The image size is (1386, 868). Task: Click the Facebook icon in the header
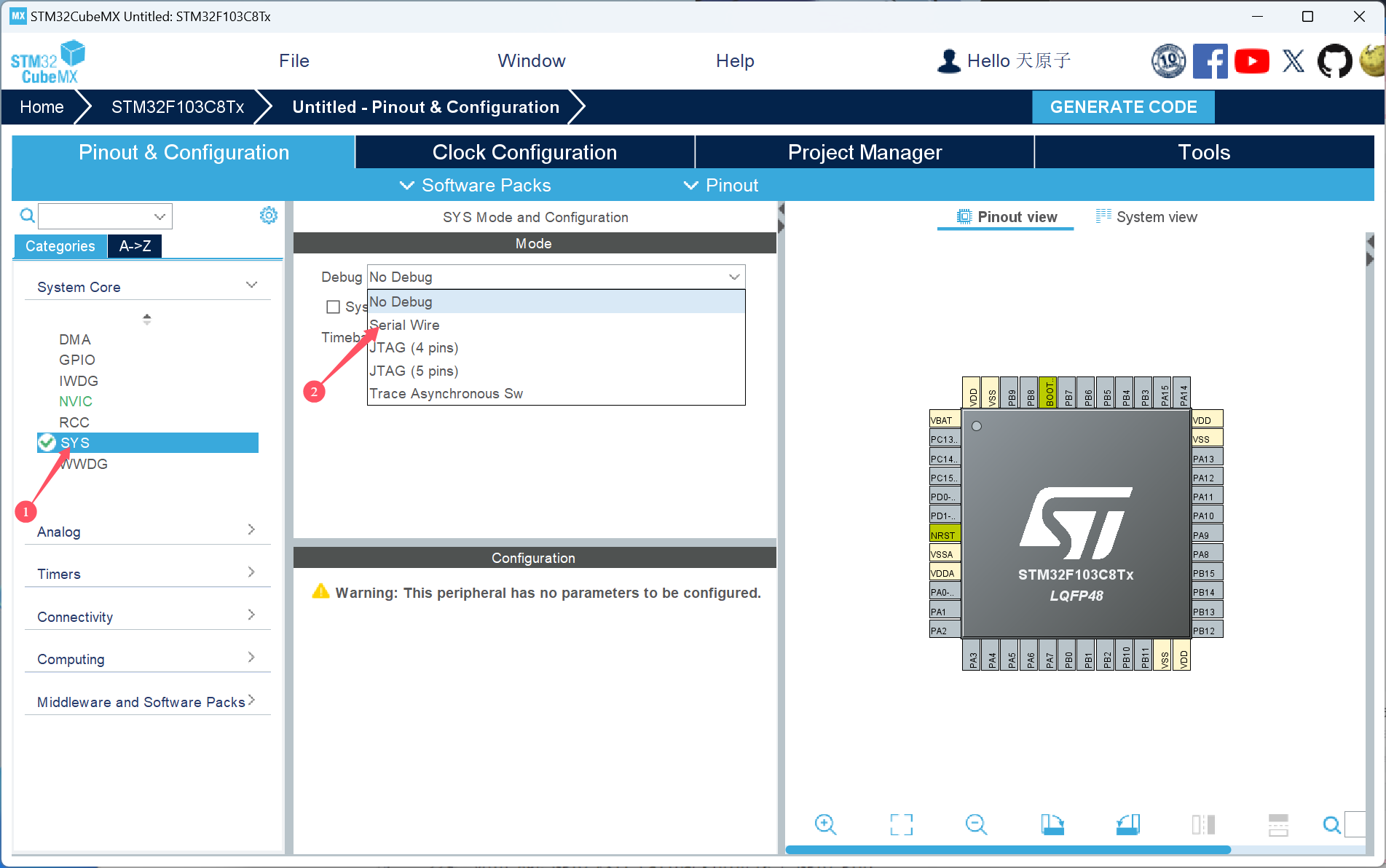click(x=1210, y=61)
